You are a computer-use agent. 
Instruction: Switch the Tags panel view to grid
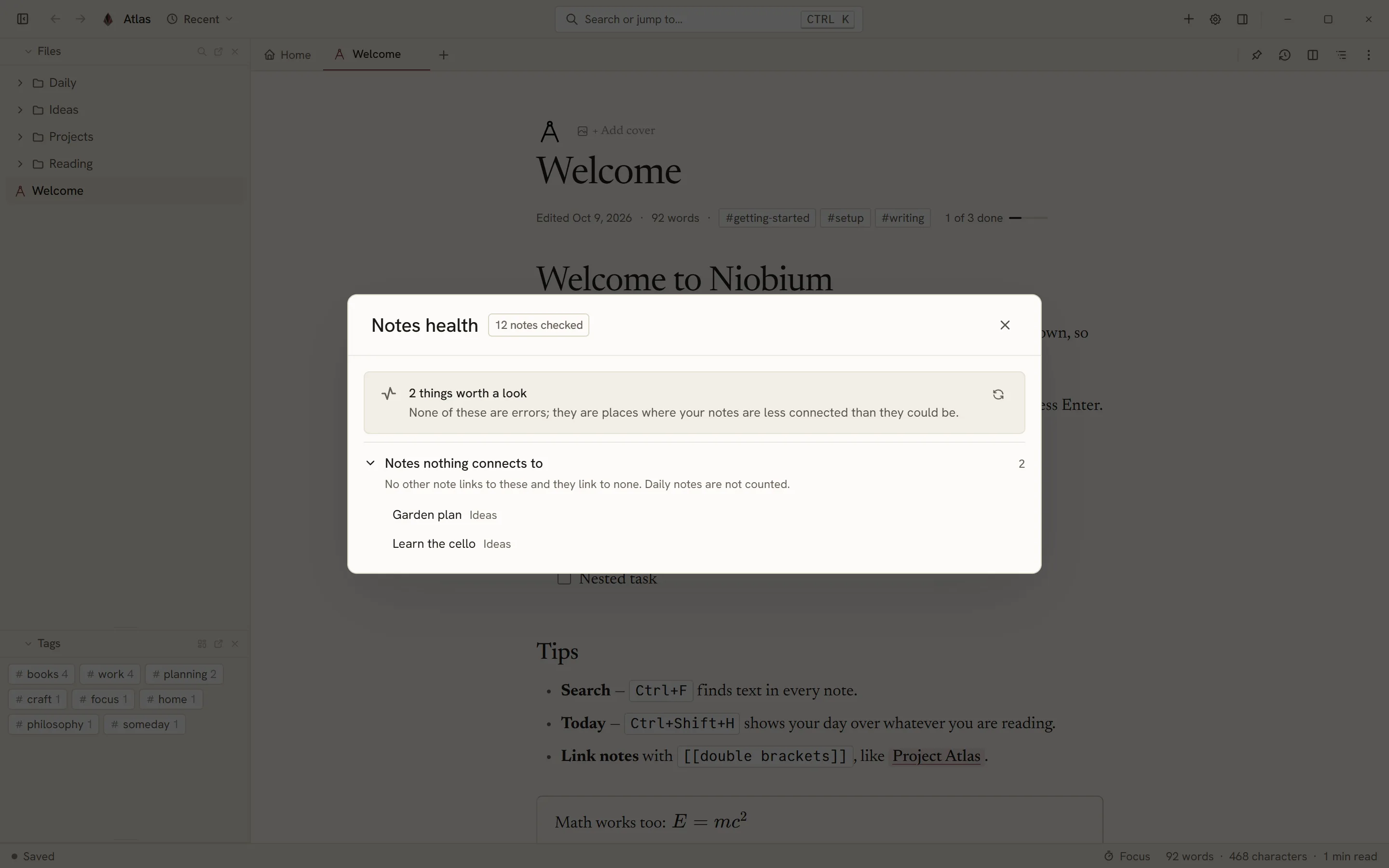[202, 644]
